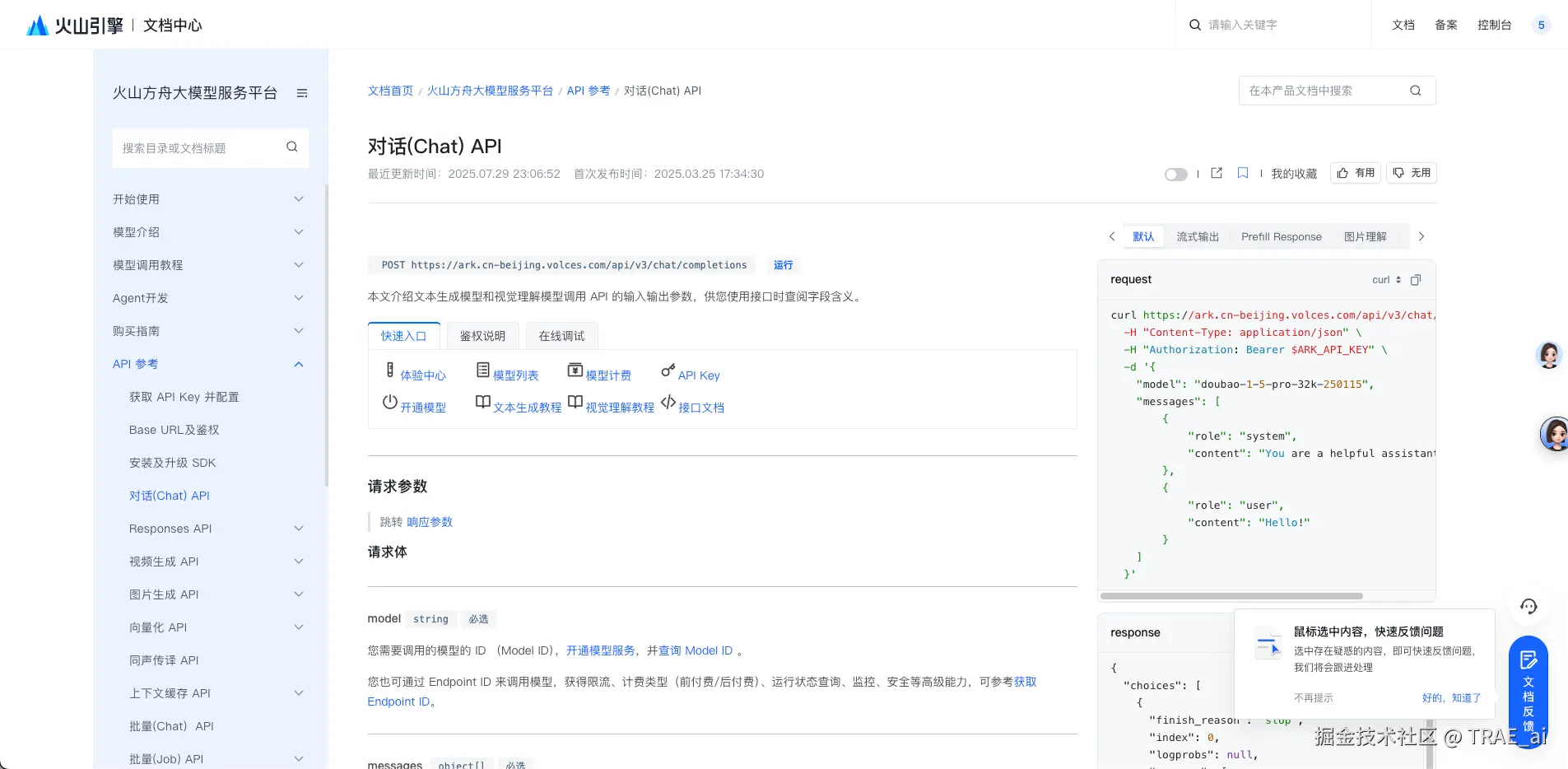Click the 运行 button
Image resolution: width=1568 pixels, height=769 pixels.
[x=784, y=265]
